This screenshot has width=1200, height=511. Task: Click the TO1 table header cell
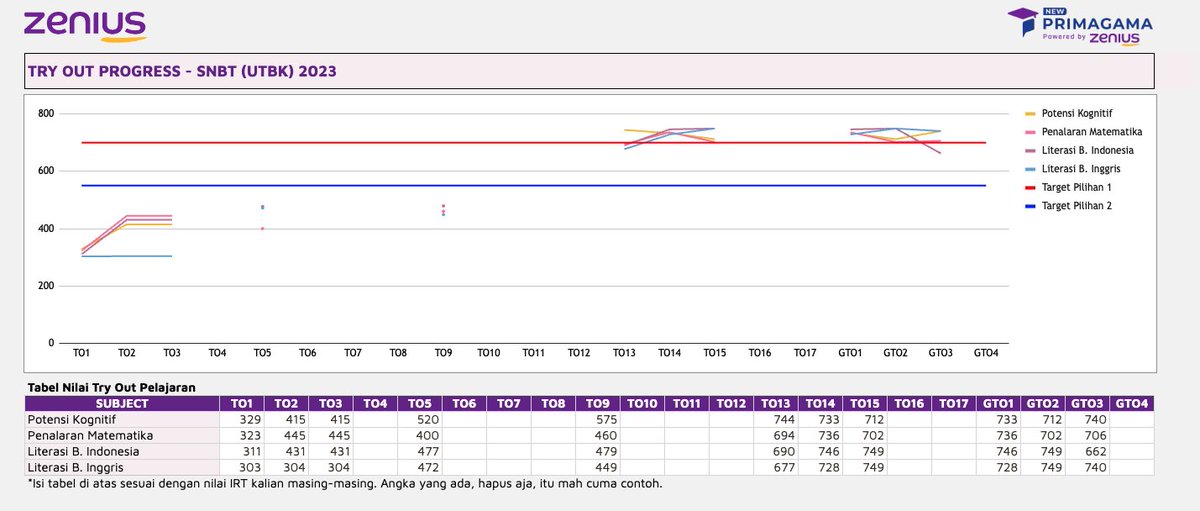[x=242, y=403]
